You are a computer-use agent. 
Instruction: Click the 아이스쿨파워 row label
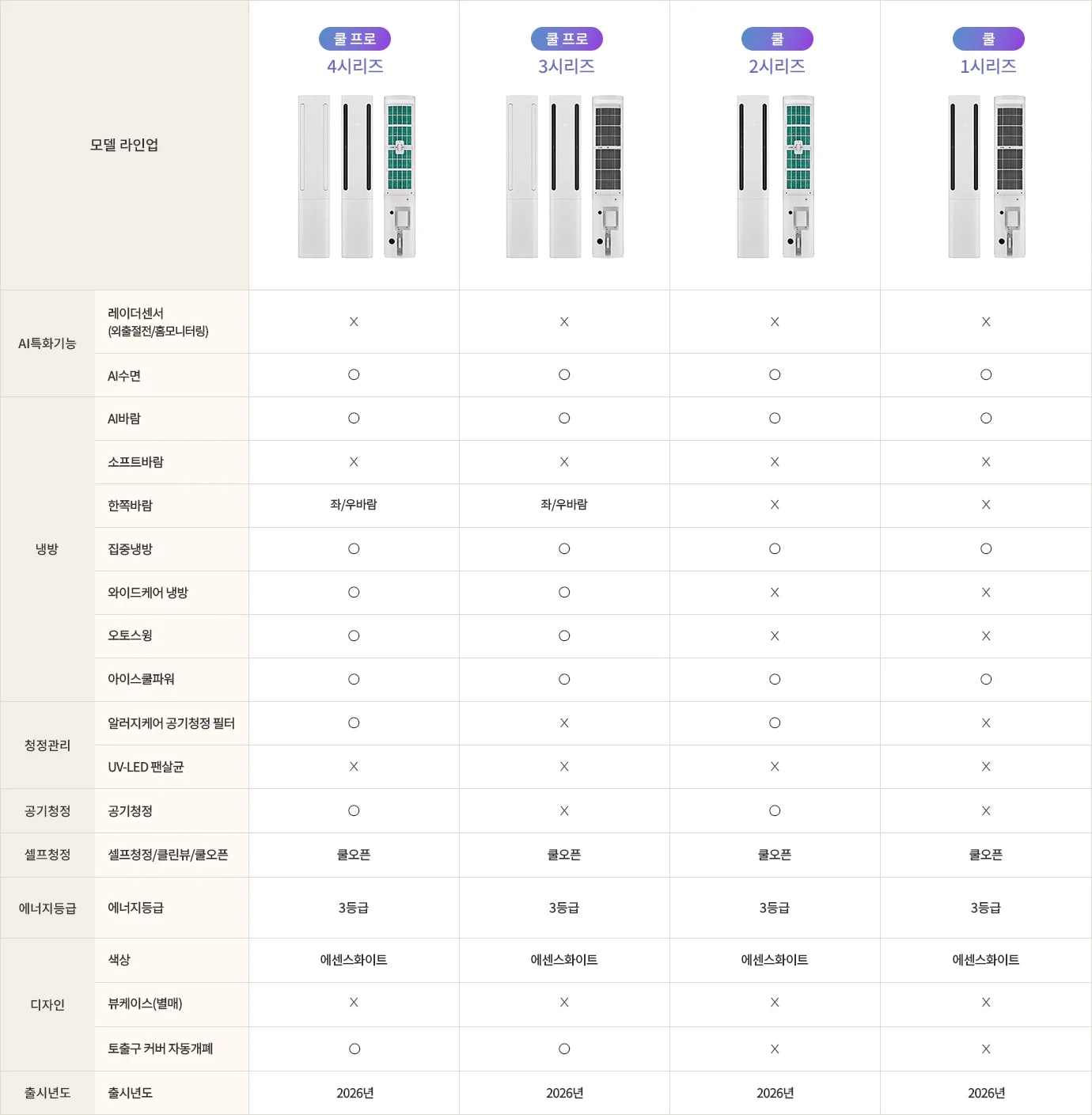click(141, 679)
